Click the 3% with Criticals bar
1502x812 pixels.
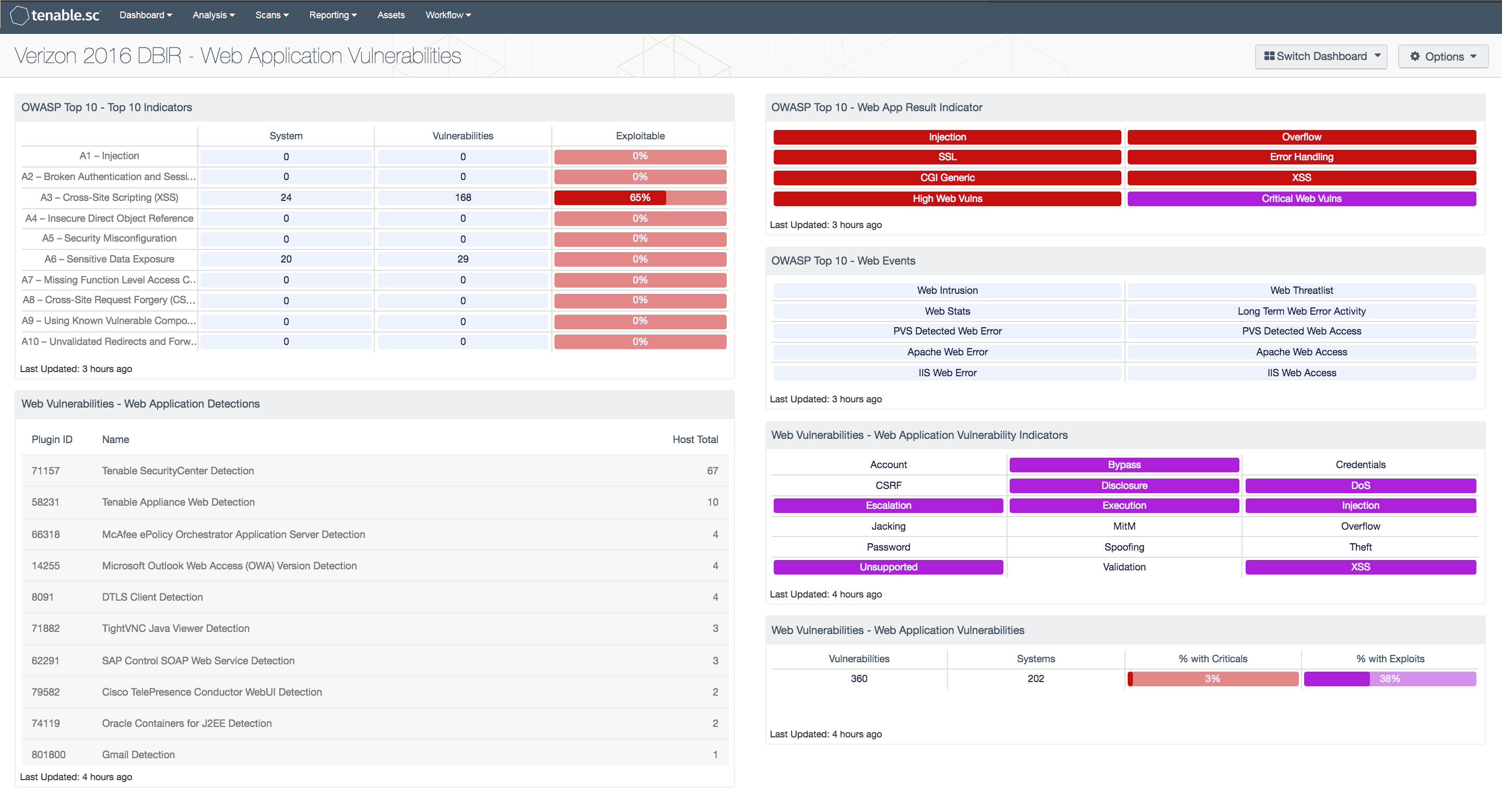[1213, 678]
